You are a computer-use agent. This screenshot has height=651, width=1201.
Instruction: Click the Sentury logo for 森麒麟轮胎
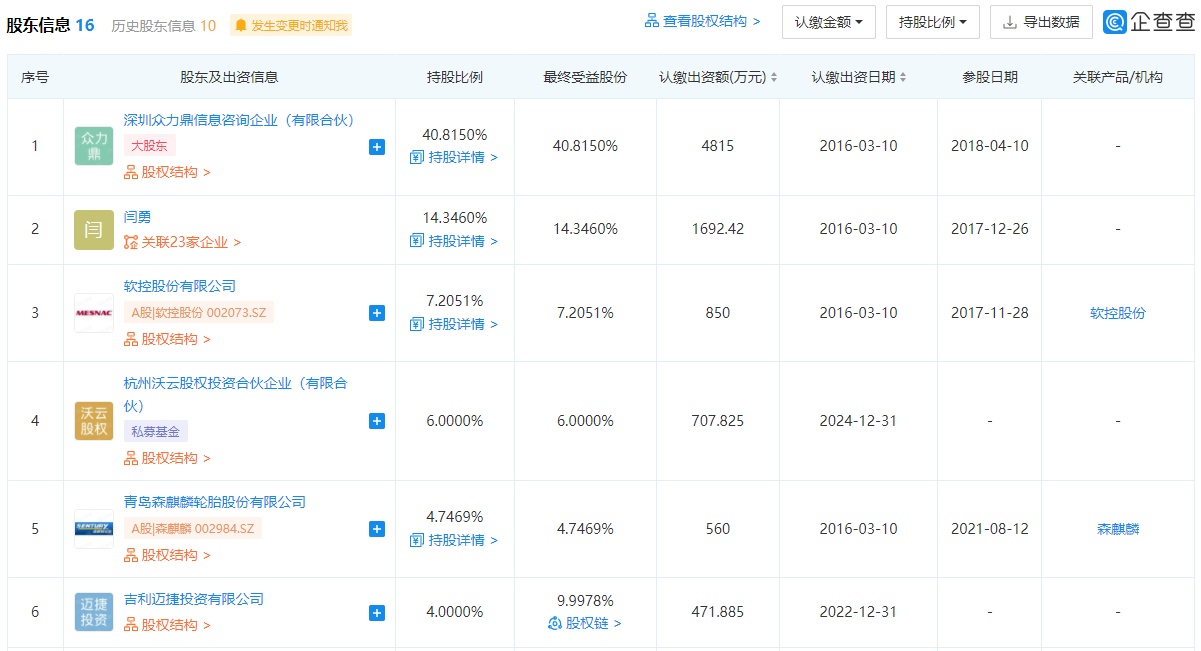(x=94, y=529)
